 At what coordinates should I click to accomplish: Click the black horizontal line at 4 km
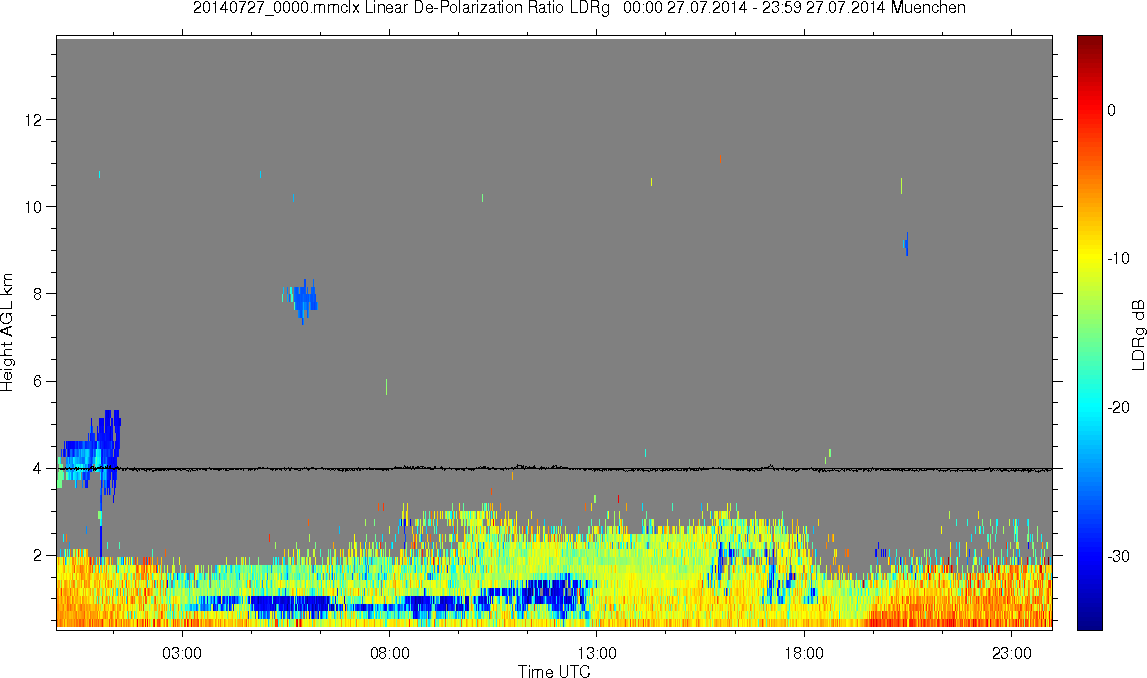tap(554, 468)
